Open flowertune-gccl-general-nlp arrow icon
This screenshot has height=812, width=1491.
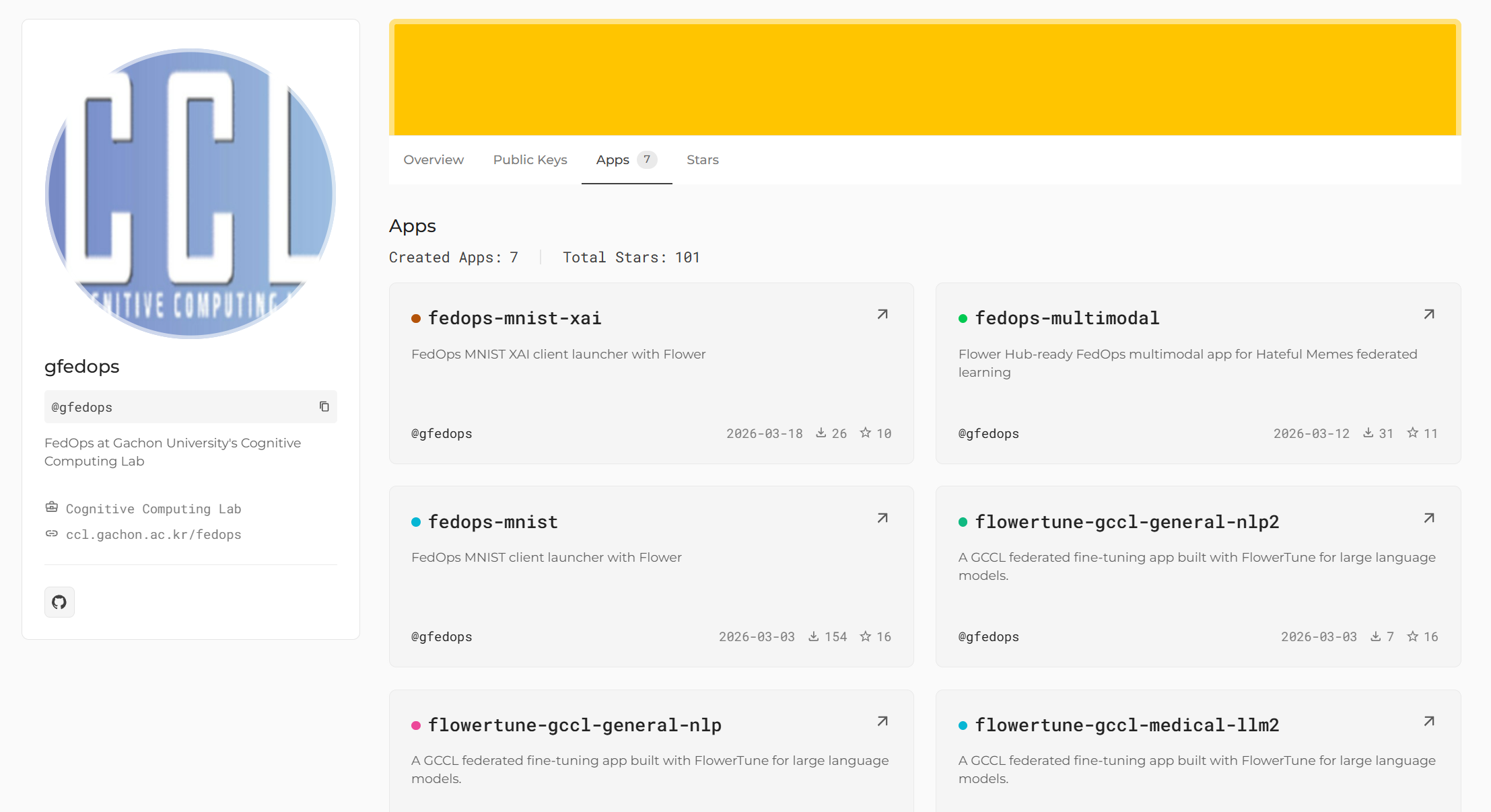tap(882, 721)
